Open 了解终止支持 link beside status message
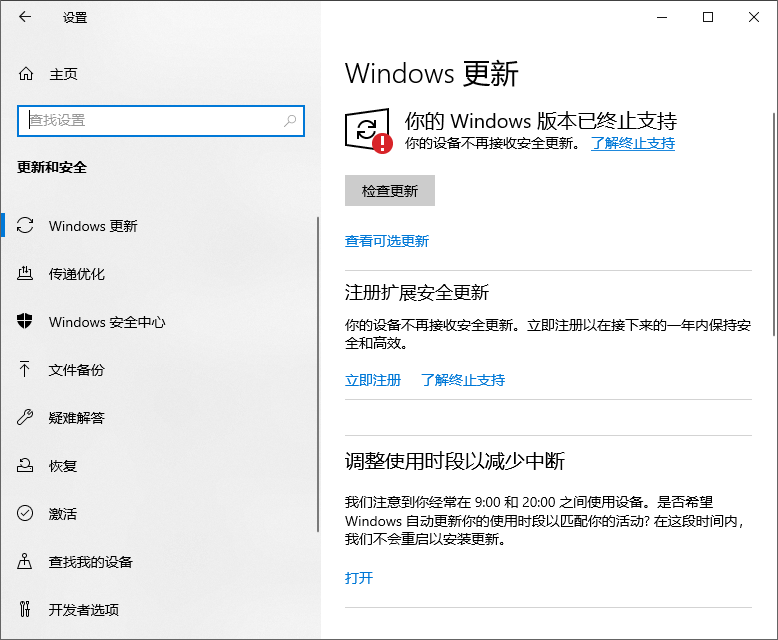Viewport: 778px width, 640px height. [633, 143]
